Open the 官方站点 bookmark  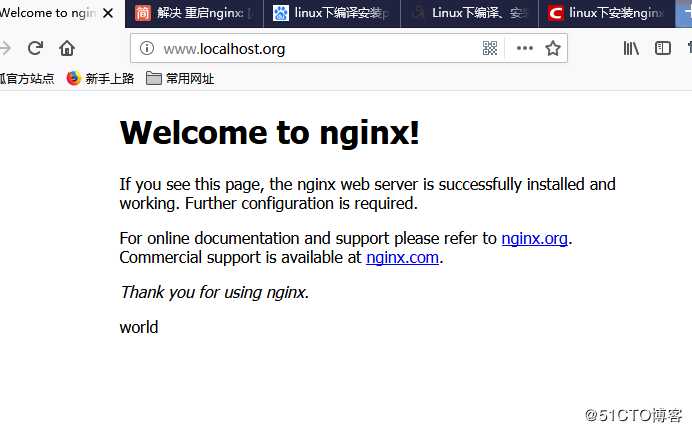tap(27, 79)
